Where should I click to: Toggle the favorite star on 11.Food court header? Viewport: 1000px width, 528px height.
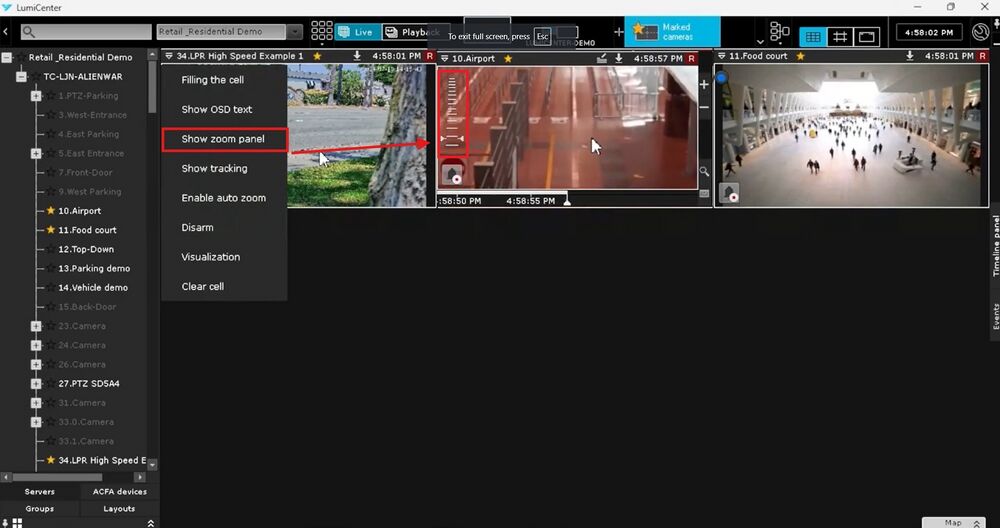pyautogui.click(x=800, y=57)
